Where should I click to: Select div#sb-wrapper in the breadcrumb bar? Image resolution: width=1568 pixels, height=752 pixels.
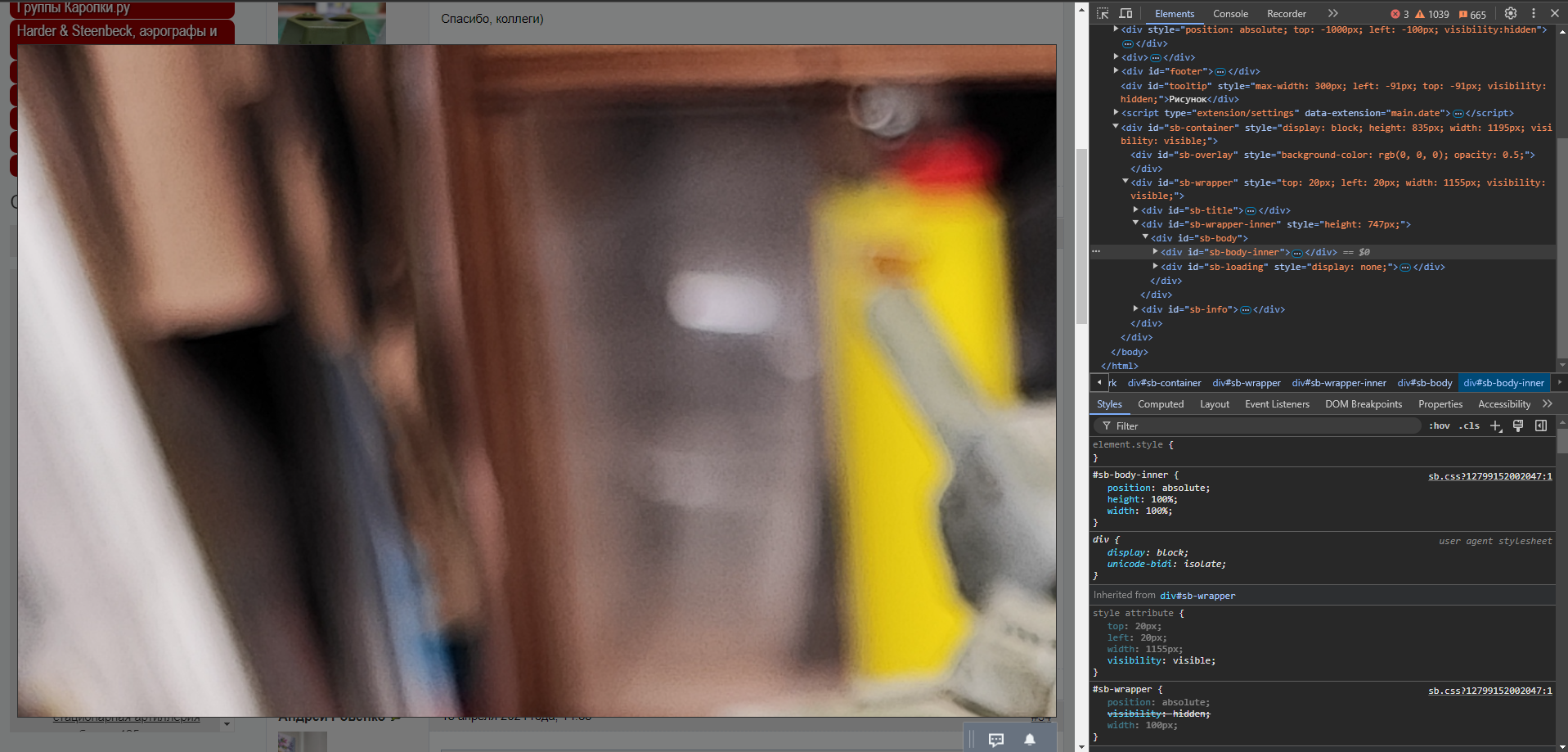[1246, 383]
